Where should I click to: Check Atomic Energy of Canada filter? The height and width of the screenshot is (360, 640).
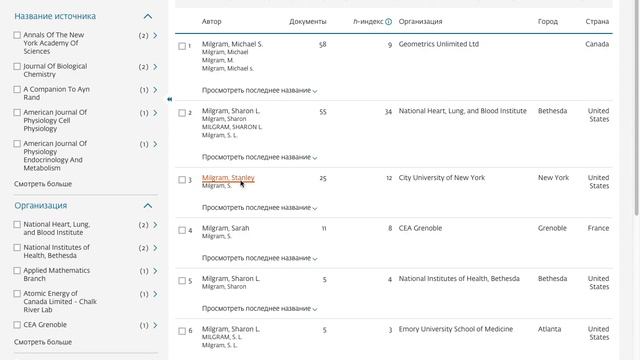(x=17, y=293)
